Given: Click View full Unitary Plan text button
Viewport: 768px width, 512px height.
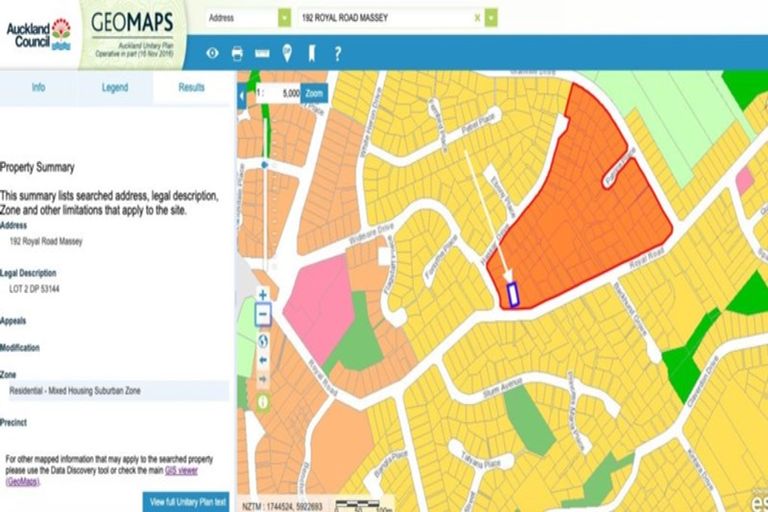Looking at the screenshot, I should (x=187, y=500).
